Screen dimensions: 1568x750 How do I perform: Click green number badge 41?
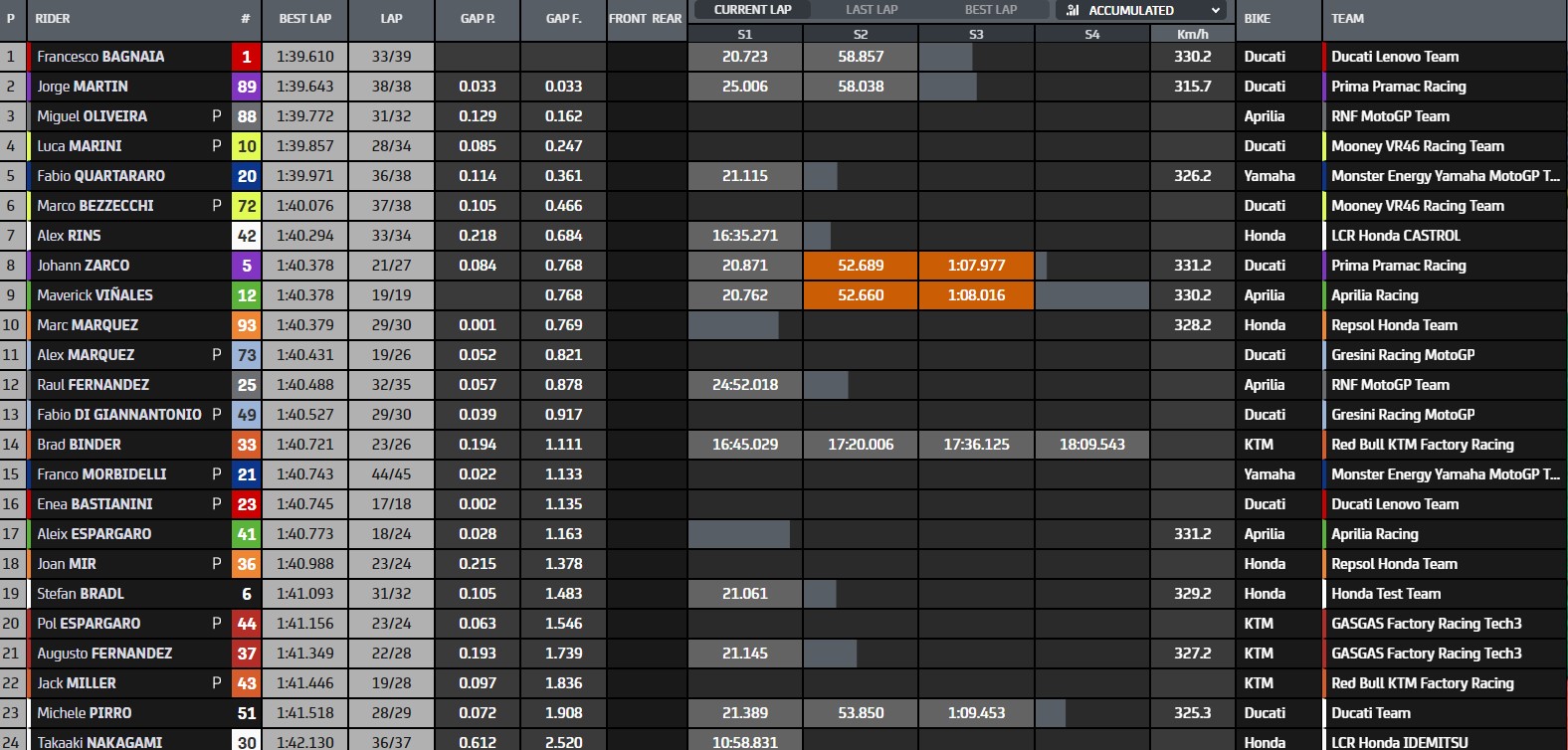point(247,534)
